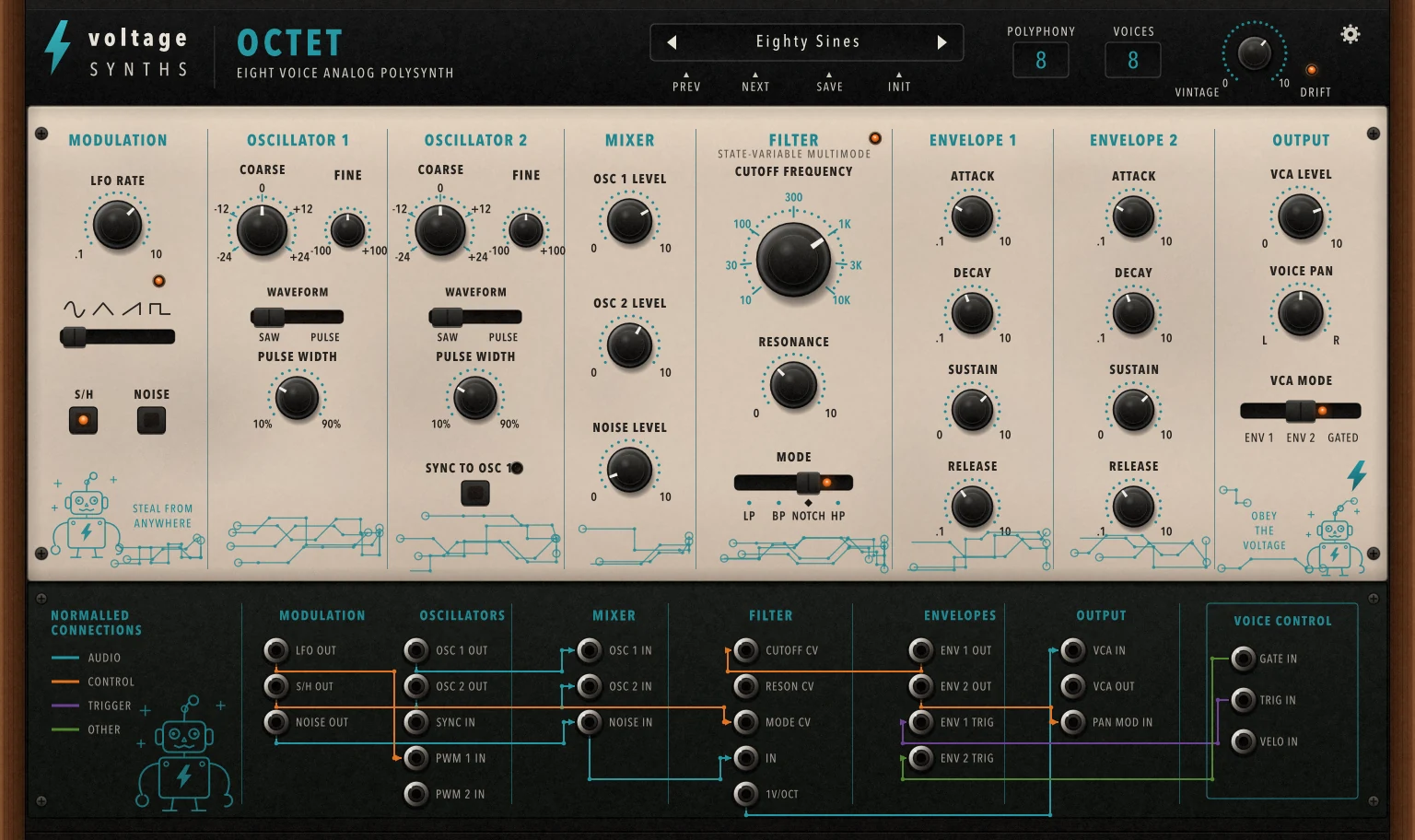Click the filter MODE slider

pyautogui.click(x=793, y=483)
